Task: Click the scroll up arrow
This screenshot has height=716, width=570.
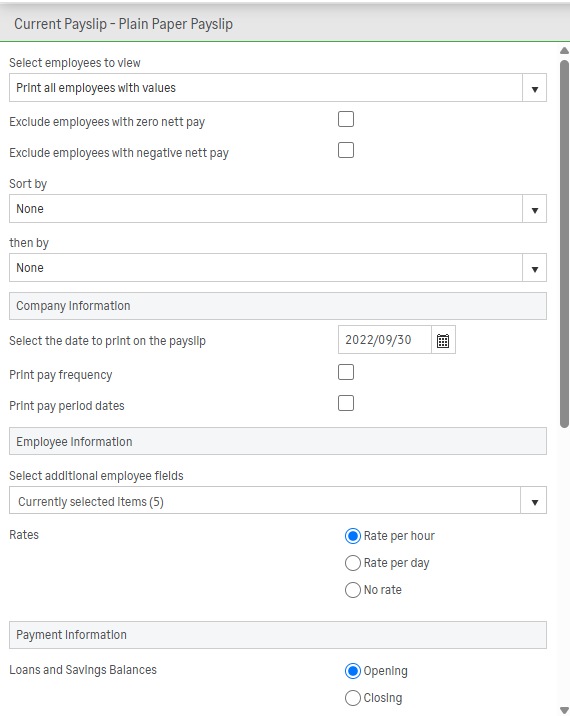Action: point(565,51)
